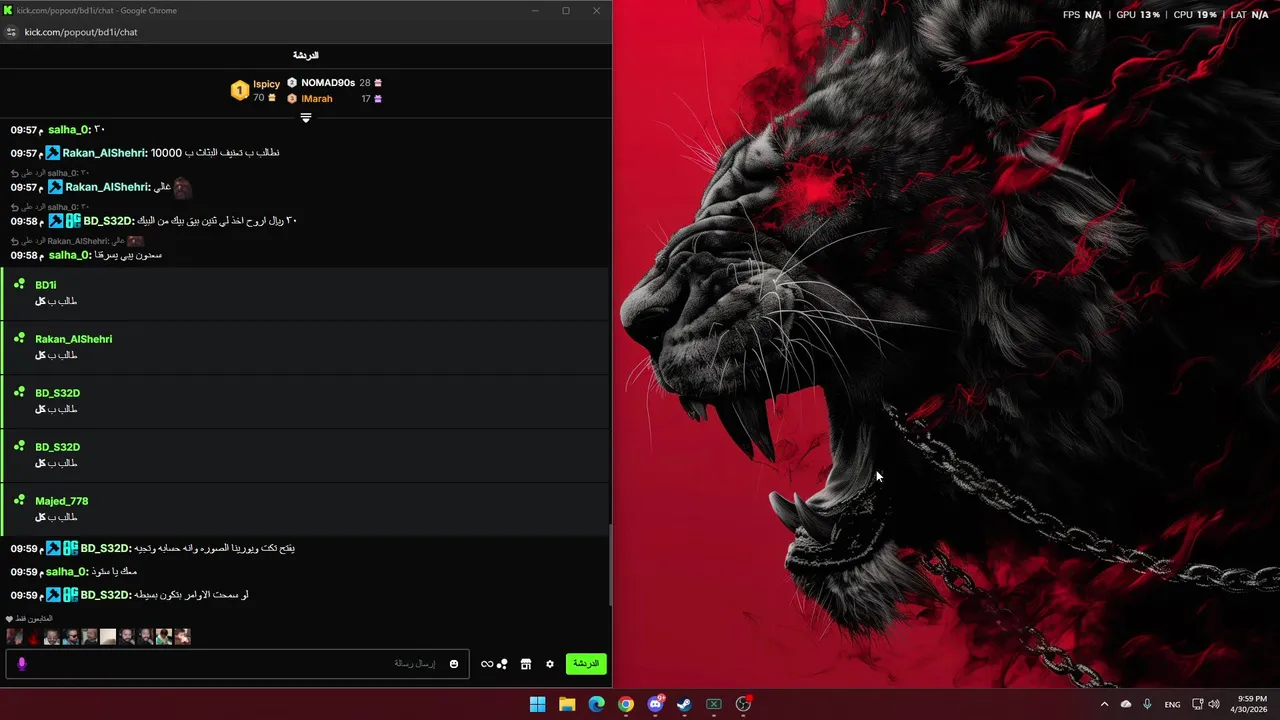
Task: Click the GPU 13% overlay readout
Action: click(x=1138, y=15)
